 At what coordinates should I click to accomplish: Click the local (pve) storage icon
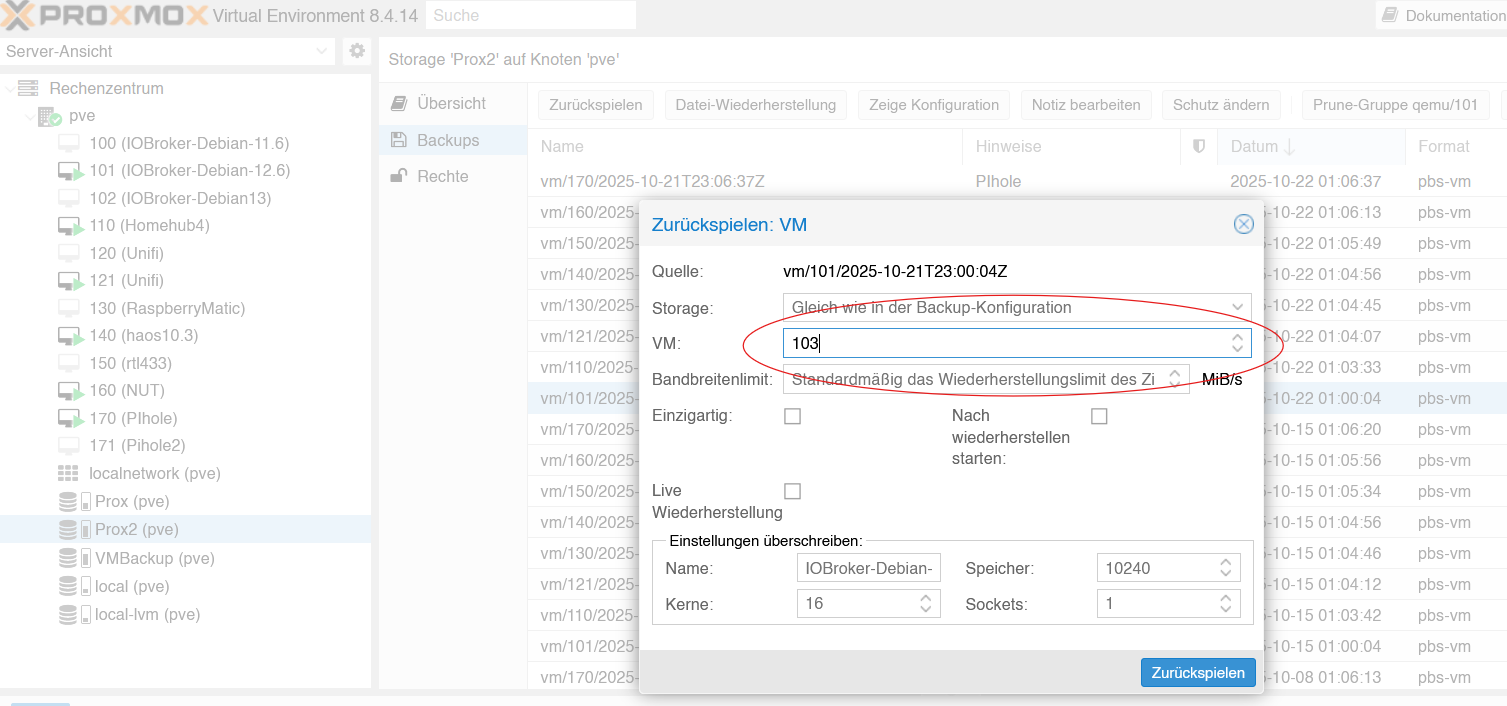point(68,586)
